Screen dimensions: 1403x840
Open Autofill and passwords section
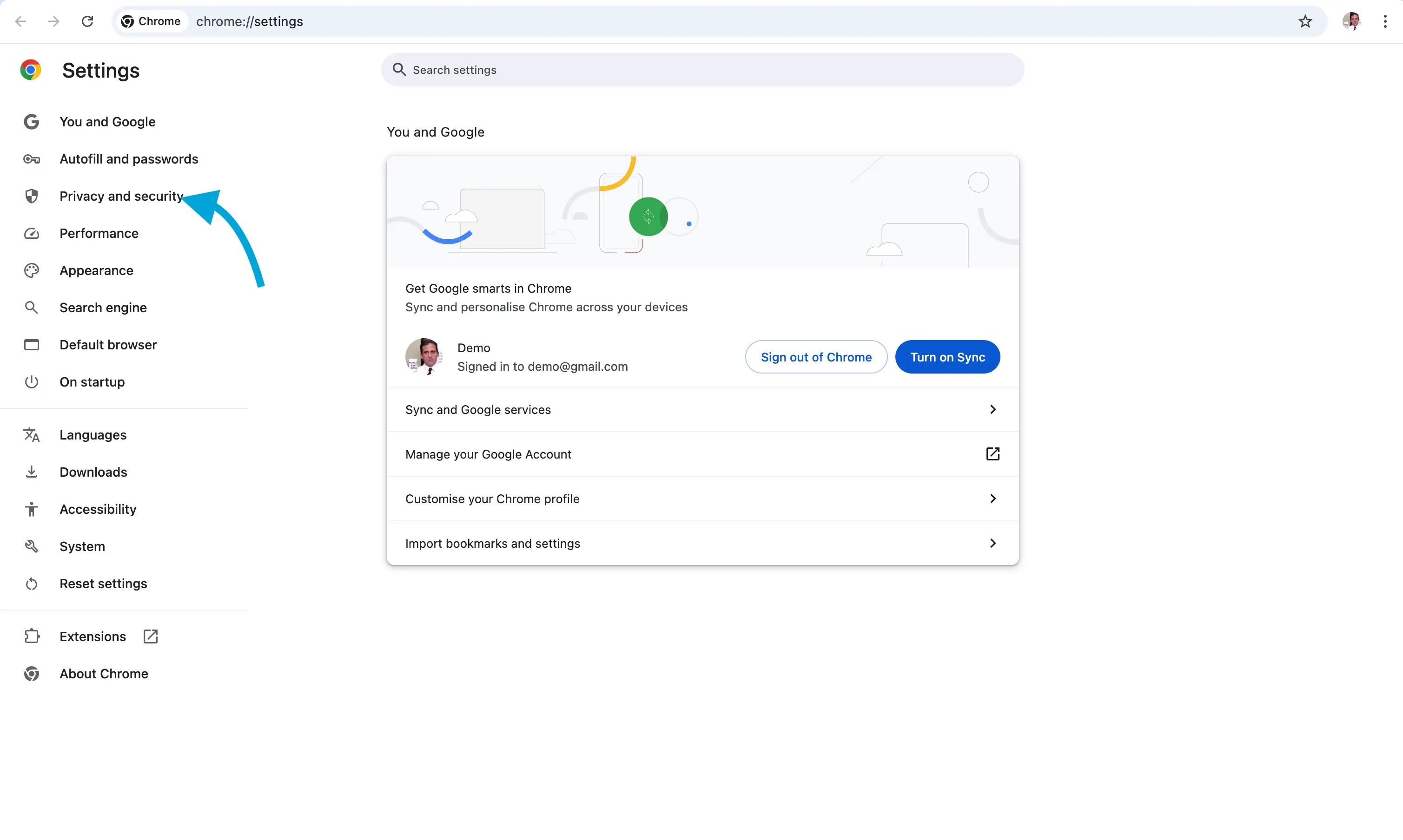pos(129,159)
